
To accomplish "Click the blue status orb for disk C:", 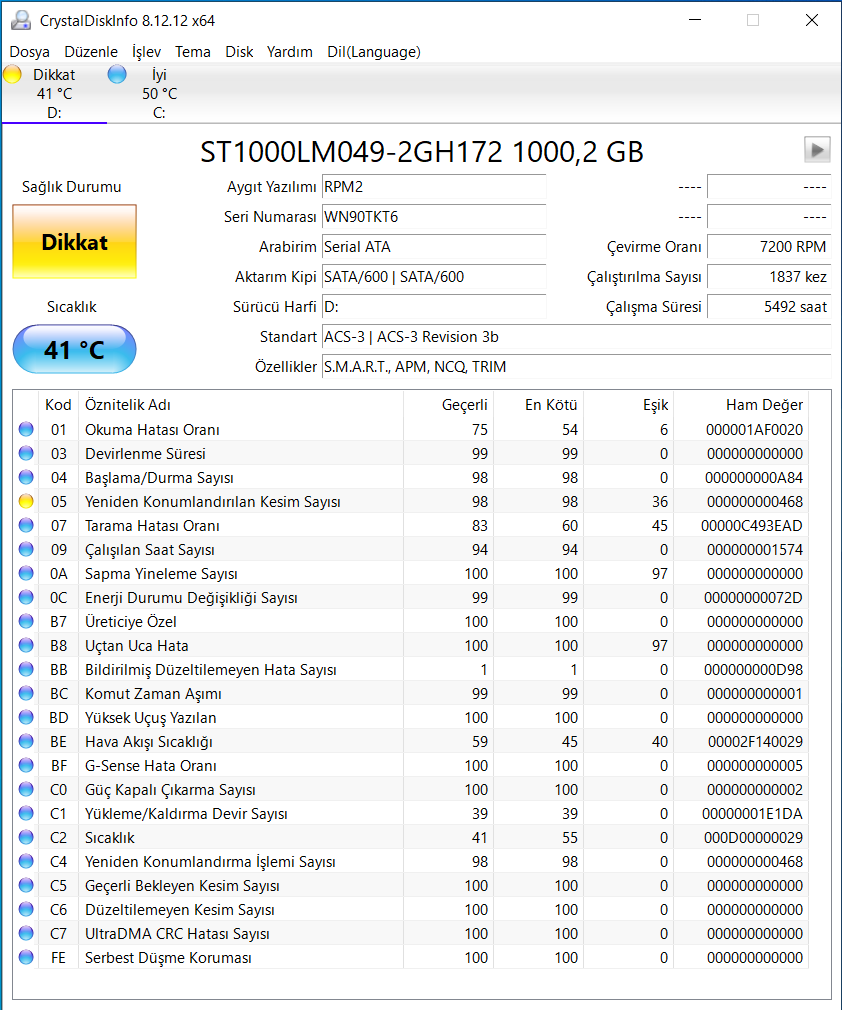I will click(117, 74).
